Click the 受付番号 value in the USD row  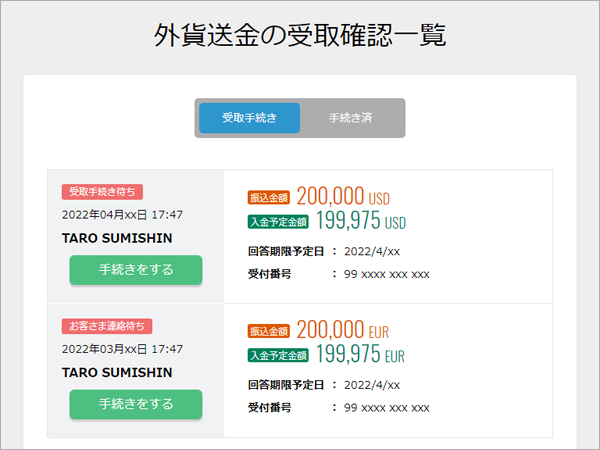pos(386,274)
